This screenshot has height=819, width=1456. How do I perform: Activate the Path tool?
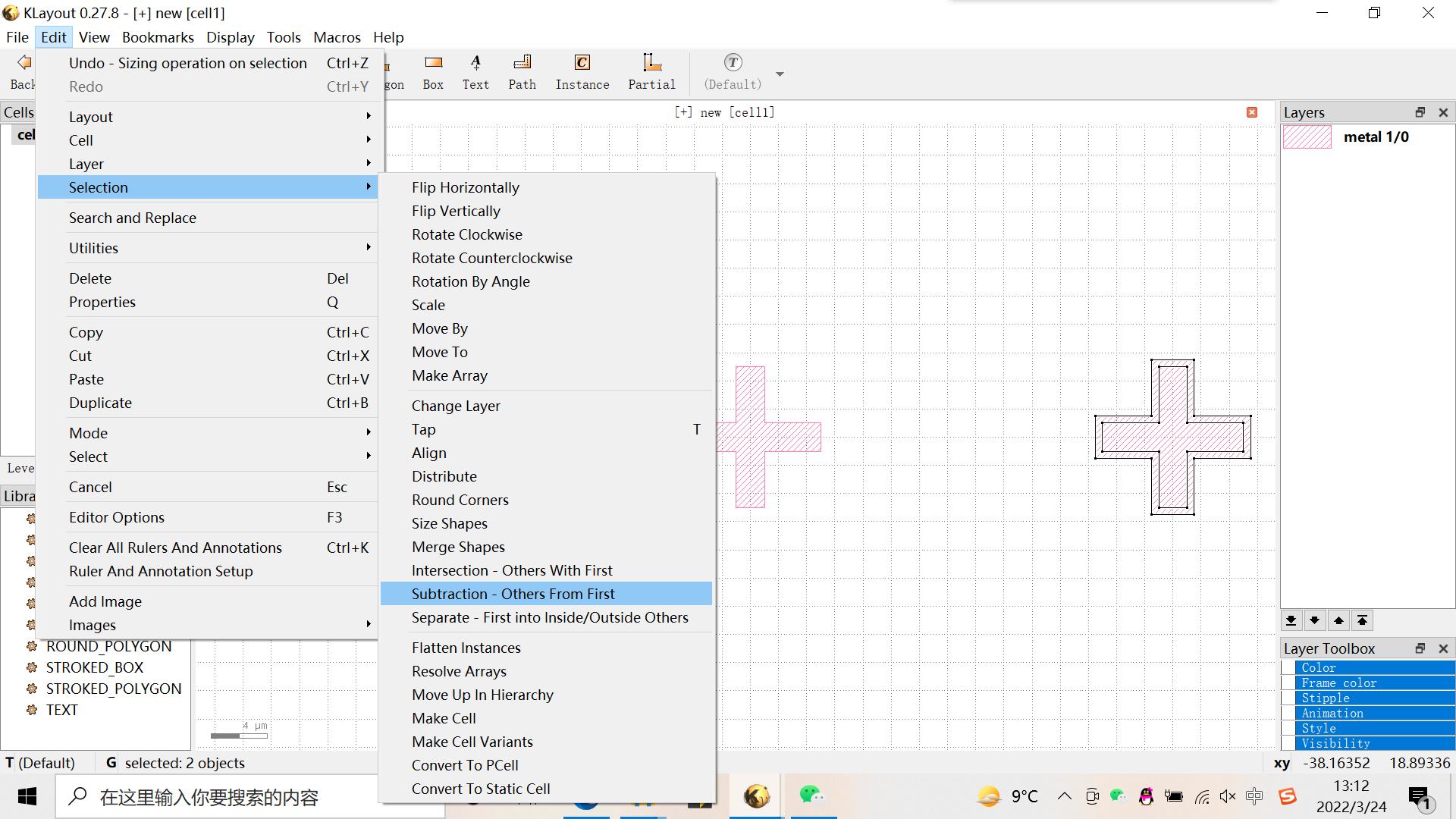[x=522, y=71]
